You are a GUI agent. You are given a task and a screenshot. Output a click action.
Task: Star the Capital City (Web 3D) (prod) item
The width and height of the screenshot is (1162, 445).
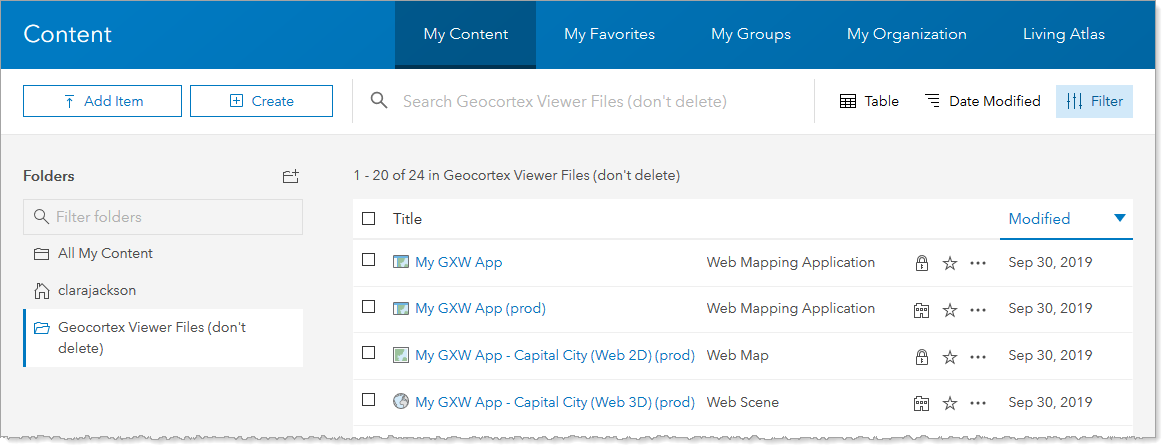coord(950,403)
